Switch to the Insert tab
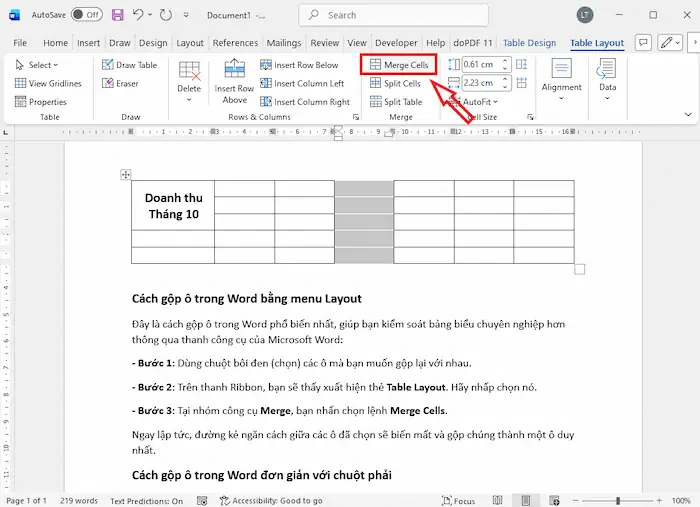Screen dimensions: 700x507 (88, 43)
